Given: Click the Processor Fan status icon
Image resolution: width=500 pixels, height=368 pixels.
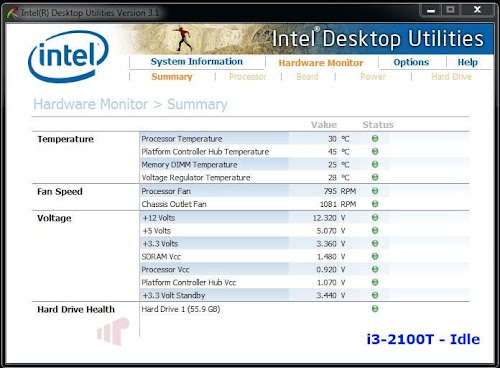Looking at the screenshot, I should (375, 191).
